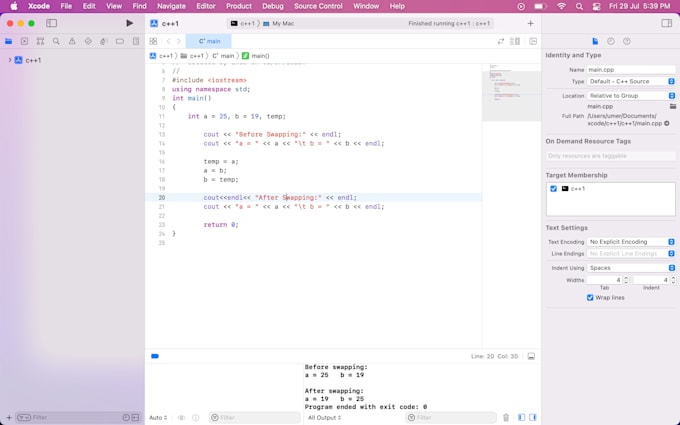Open the File menu
This screenshot has height=425, width=680.
click(x=66, y=6)
